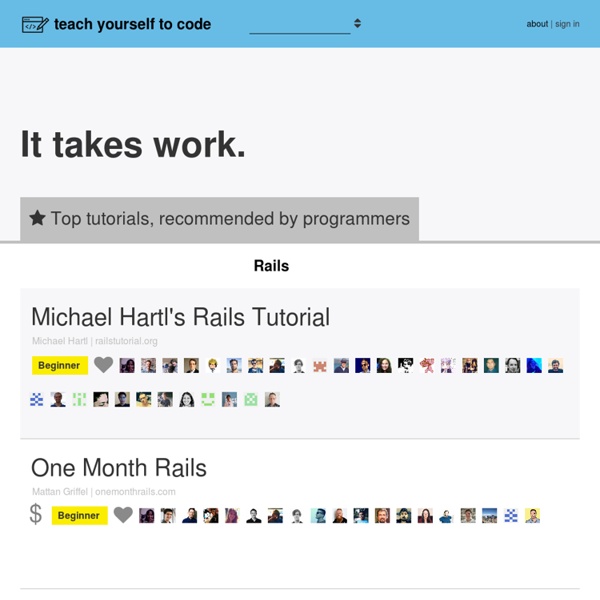Click the dollar sign paid icon
The image size is (600, 600).
(x=36, y=514)
